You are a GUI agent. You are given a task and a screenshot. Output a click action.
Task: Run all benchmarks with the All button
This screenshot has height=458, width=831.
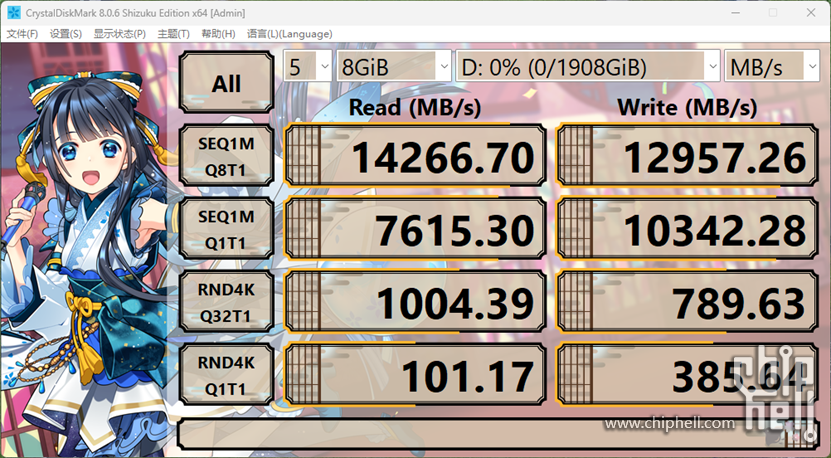click(226, 82)
